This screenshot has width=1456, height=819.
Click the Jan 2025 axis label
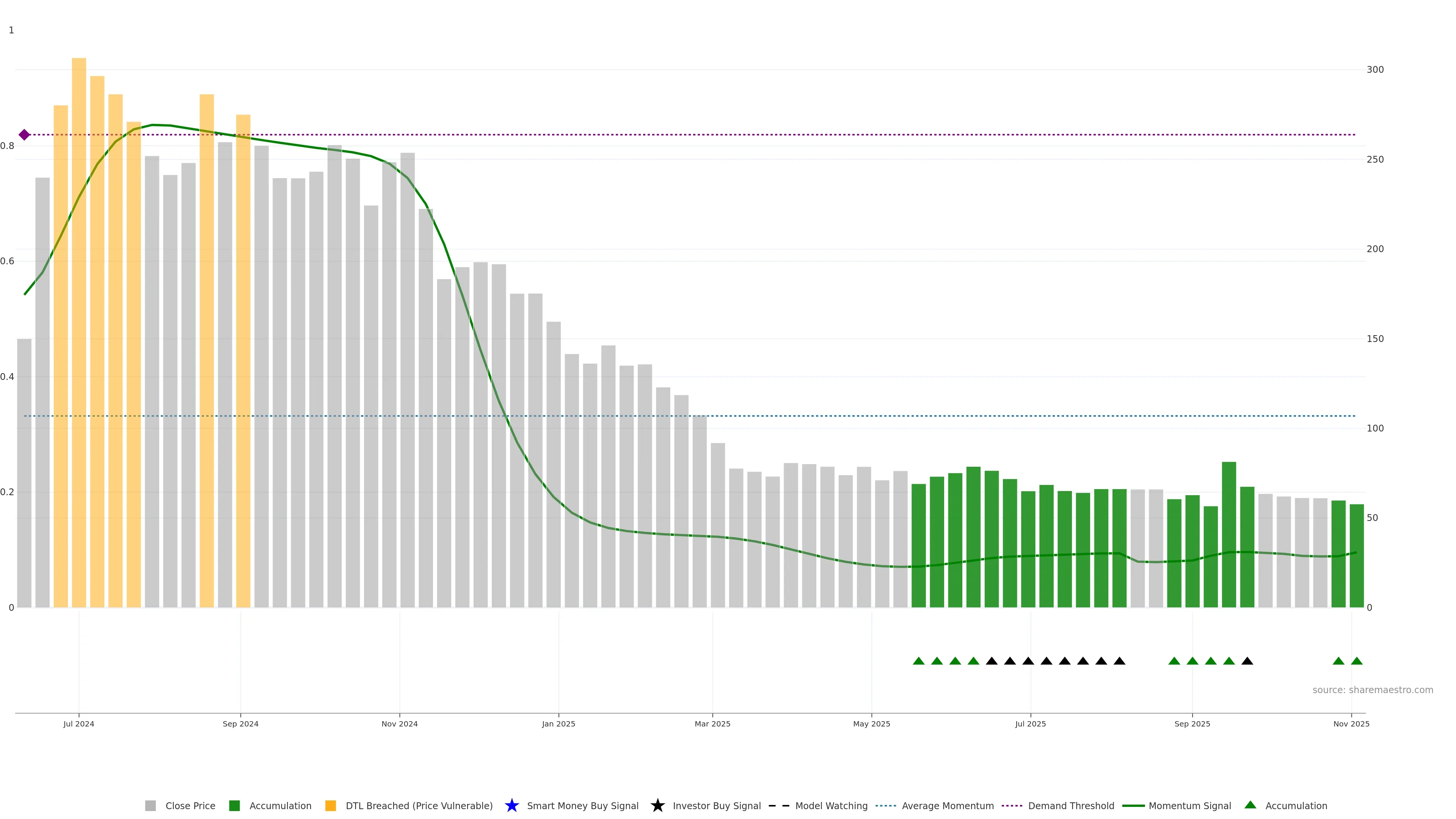[x=559, y=723]
